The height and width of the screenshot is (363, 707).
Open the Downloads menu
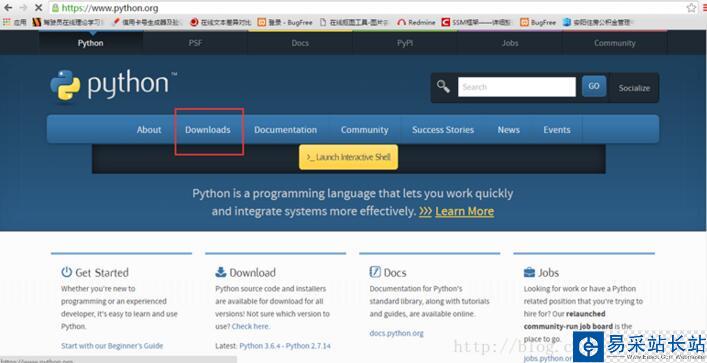207,130
